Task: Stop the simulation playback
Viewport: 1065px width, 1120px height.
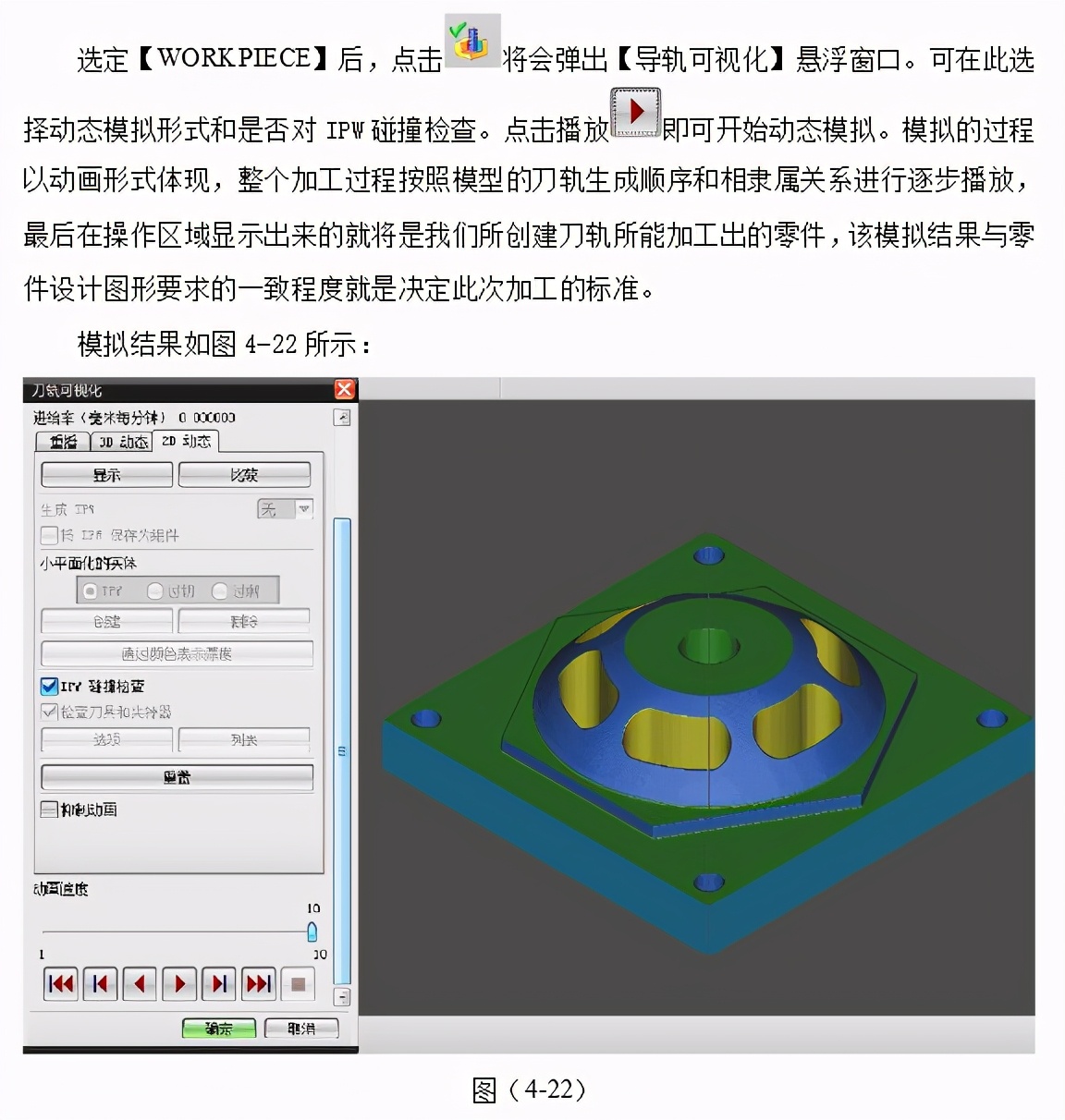Action: 298,984
